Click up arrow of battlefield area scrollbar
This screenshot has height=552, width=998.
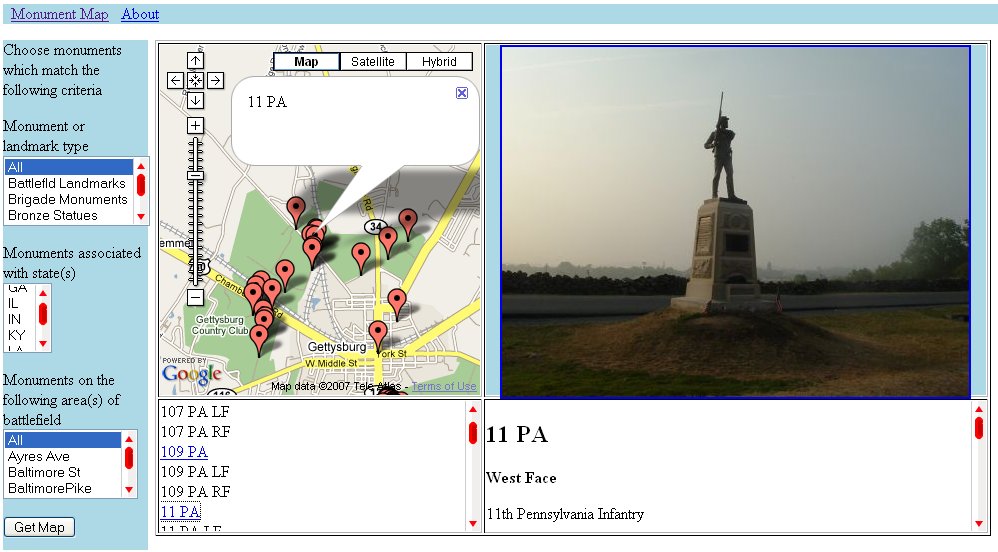tap(129, 439)
